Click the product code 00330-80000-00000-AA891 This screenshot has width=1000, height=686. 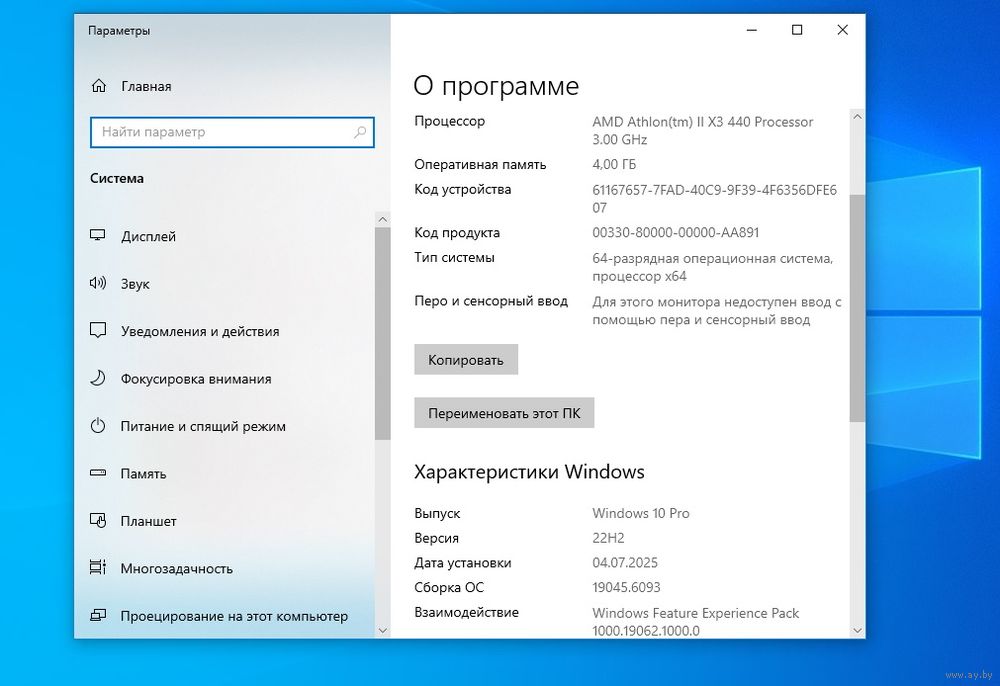pos(675,233)
